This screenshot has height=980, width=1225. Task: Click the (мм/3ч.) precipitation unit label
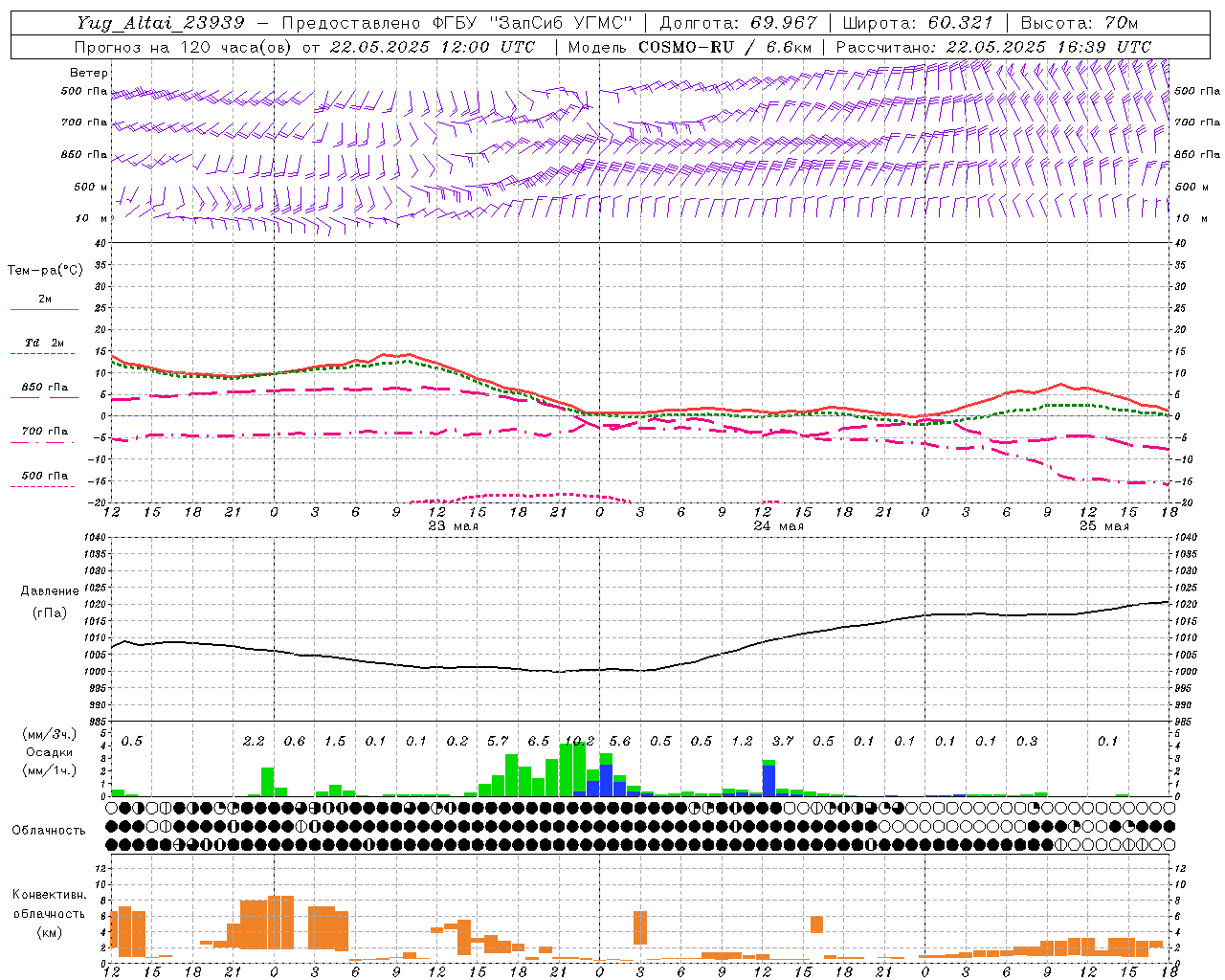click(x=50, y=734)
